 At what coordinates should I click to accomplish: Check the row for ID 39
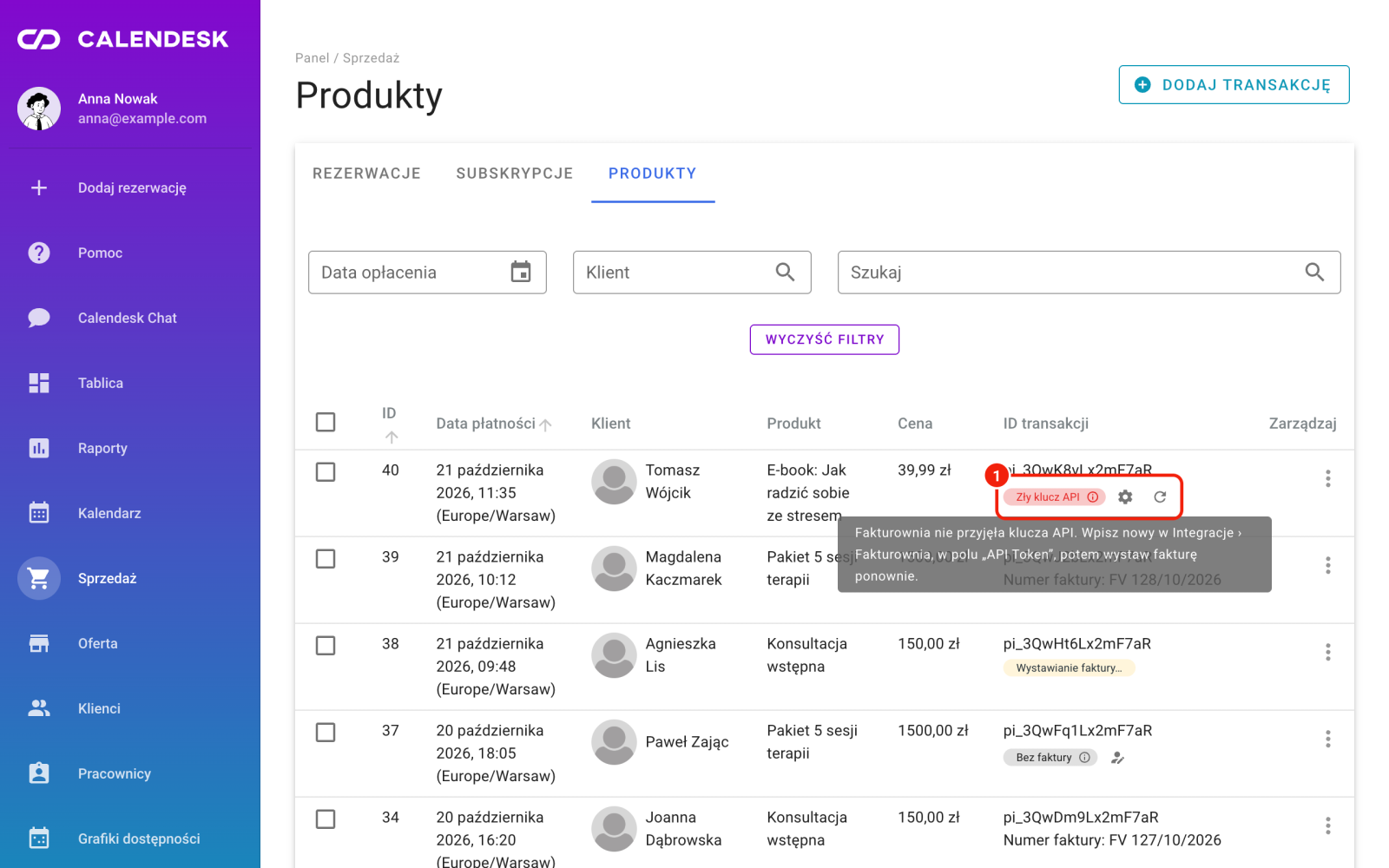coord(326,559)
